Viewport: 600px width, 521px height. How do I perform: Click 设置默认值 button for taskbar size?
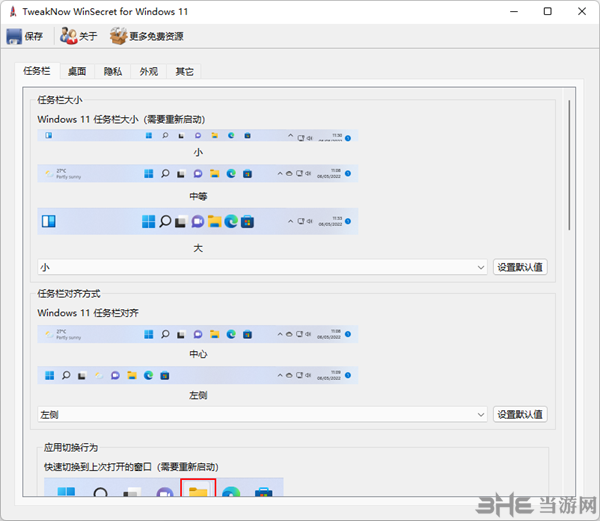[x=520, y=267]
